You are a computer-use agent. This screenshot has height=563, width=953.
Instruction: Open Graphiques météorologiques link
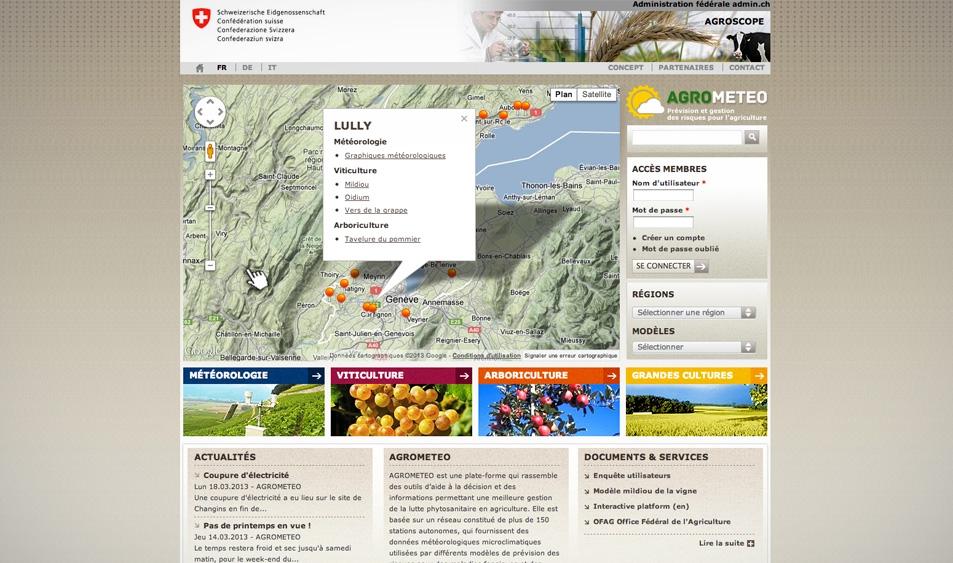pos(395,156)
